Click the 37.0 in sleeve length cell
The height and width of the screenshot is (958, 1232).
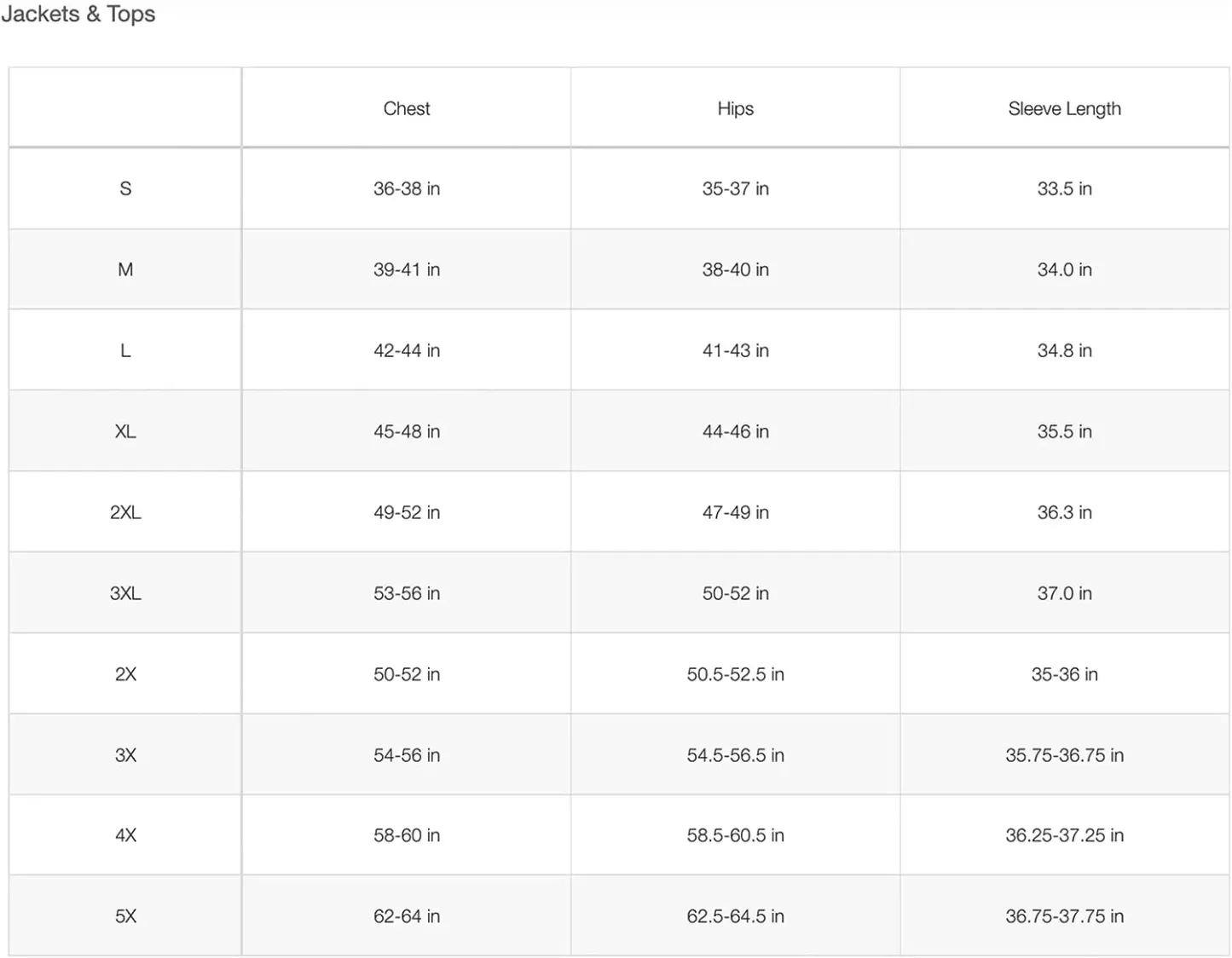pyautogui.click(x=1064, y=593)
